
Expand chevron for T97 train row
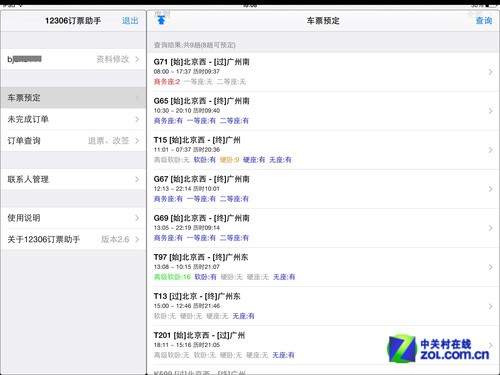pos(490,267)
